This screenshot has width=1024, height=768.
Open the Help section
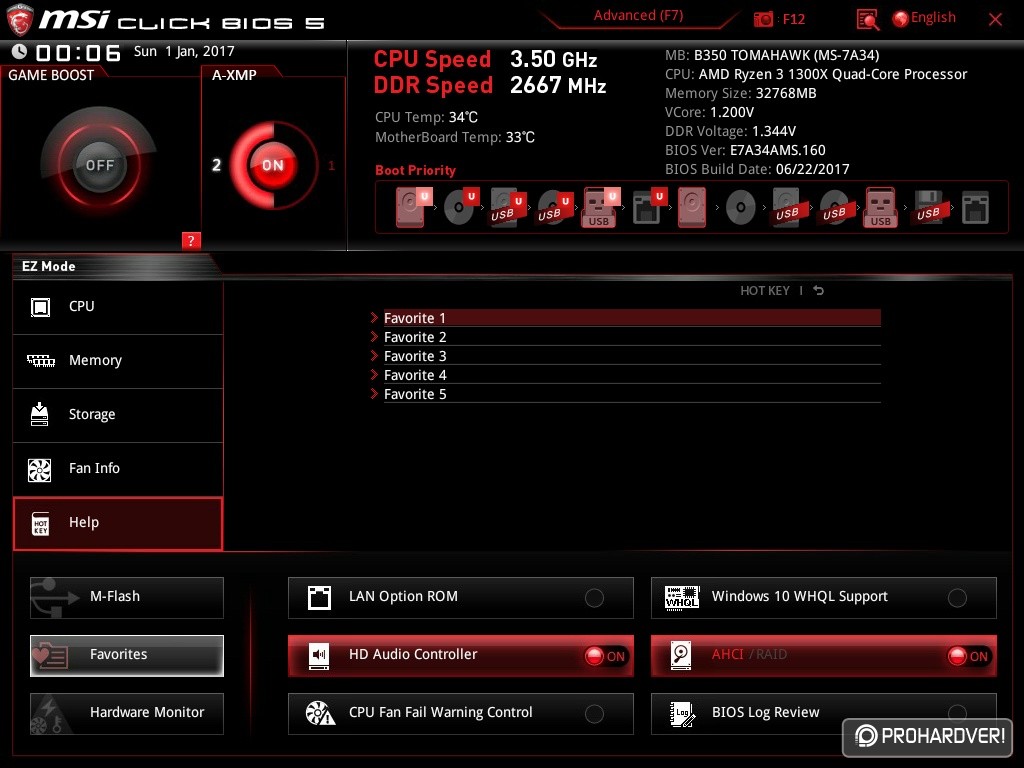tap(118, 523)
